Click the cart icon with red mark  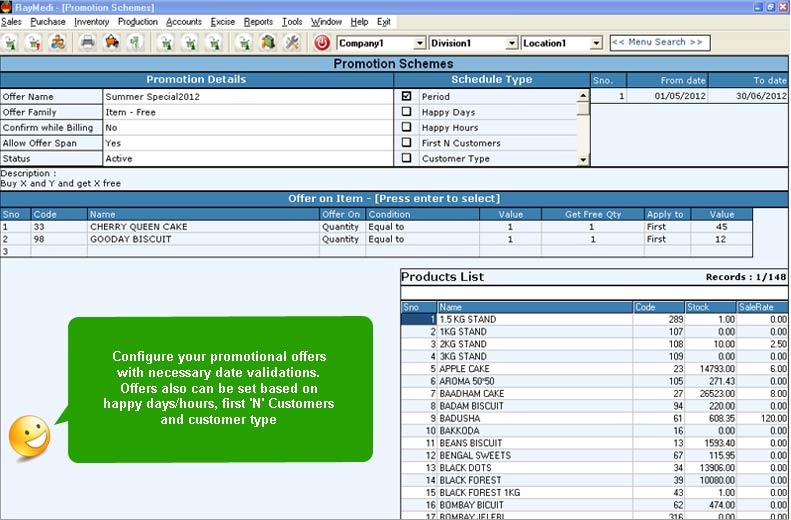pyautogui.click(x=34, y=43)
